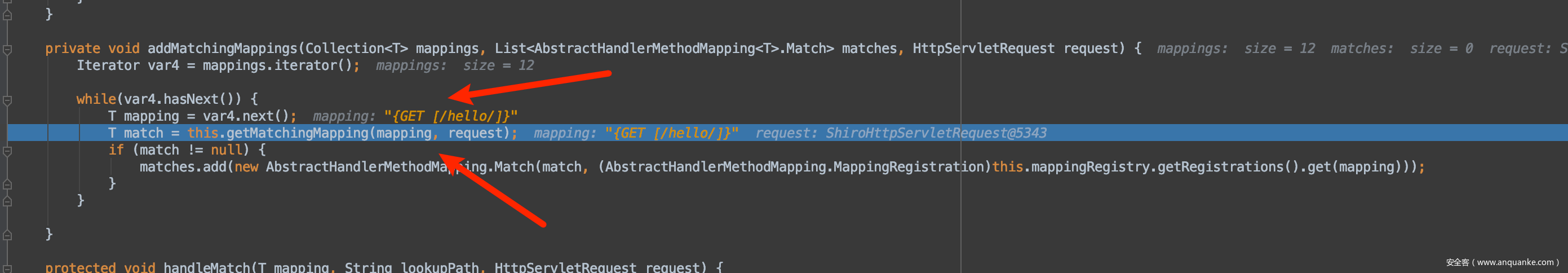The width and height of the screenshot is (1568, 273).
Task: Collapse the 'if (match != null)' block
Action: coord(7,151)
